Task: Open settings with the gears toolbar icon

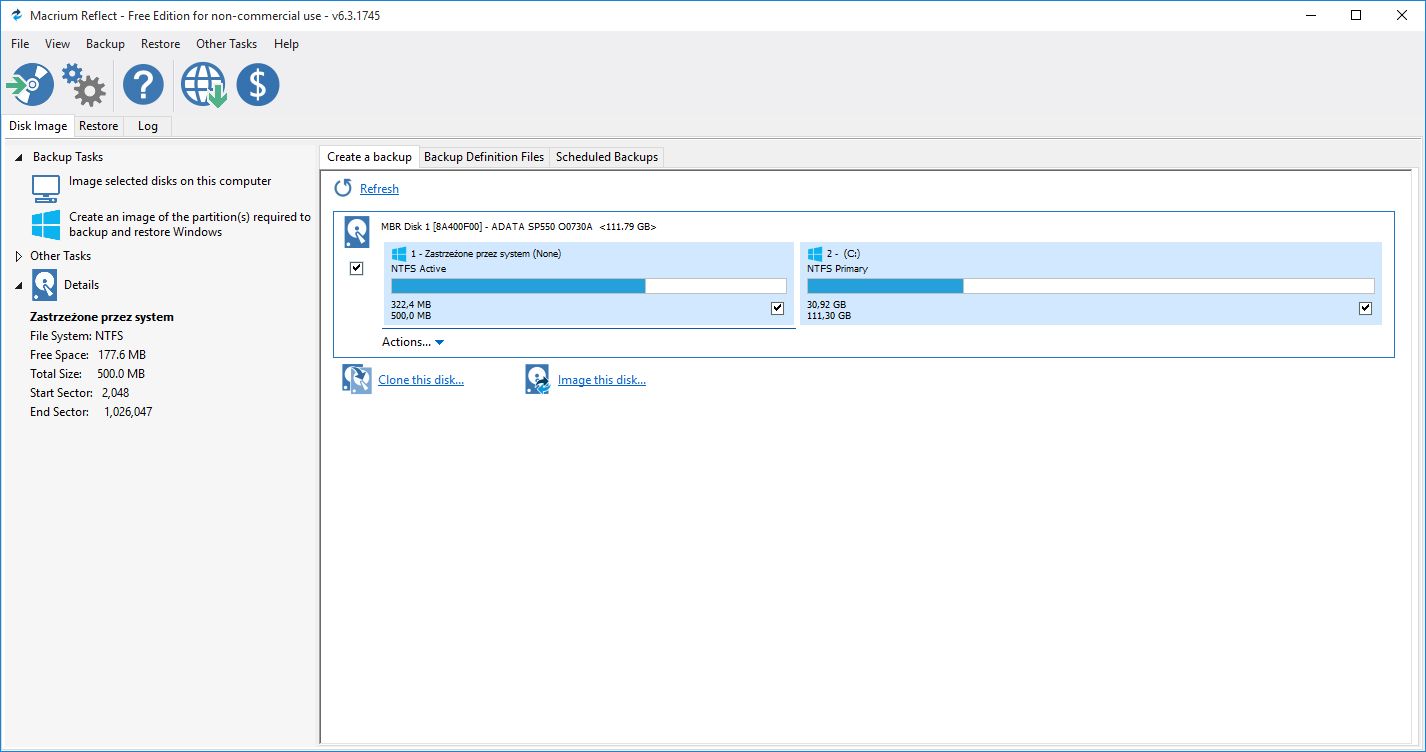Action: point(84,85)
